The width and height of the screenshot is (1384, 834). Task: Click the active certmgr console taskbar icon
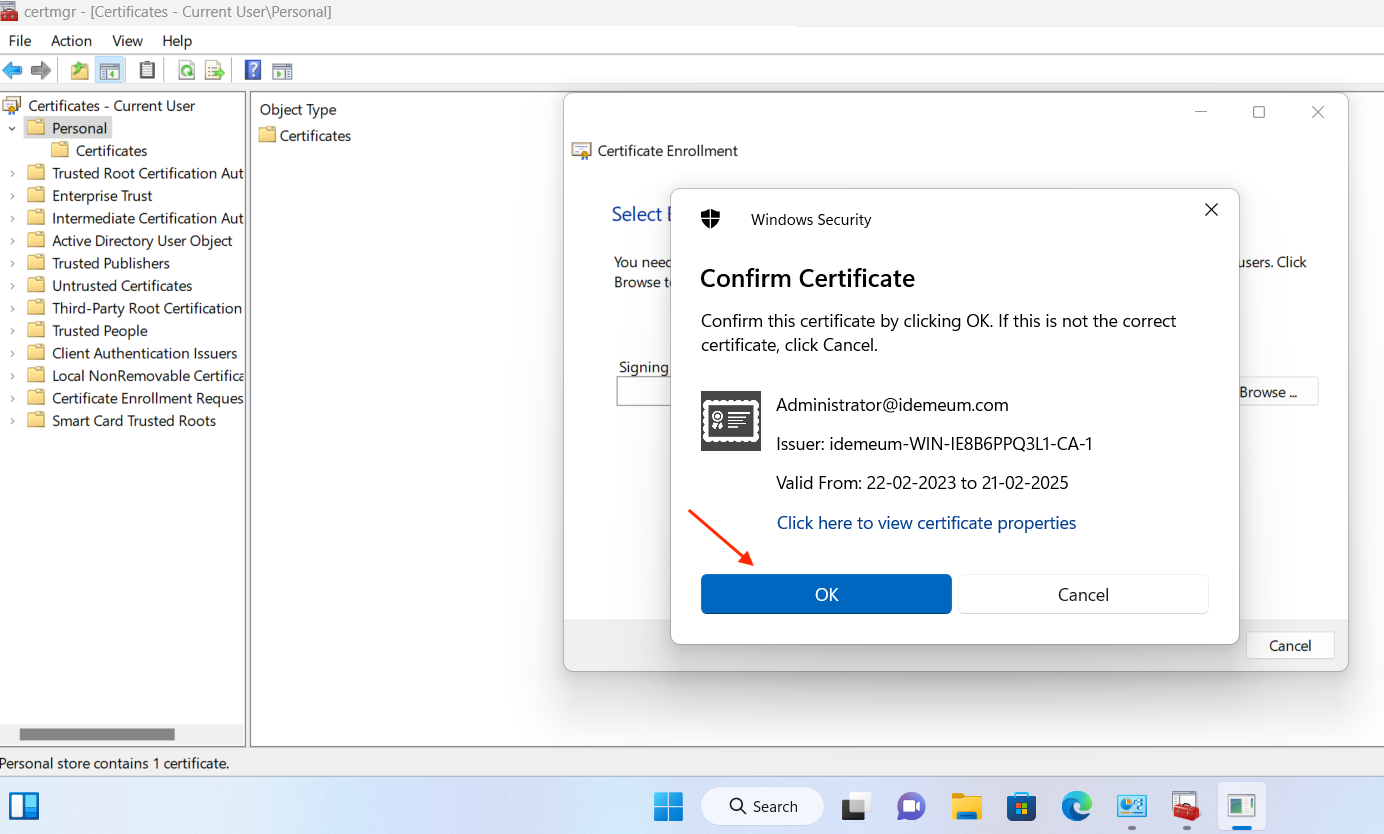pyautogui.click(x=1242, y=806)
